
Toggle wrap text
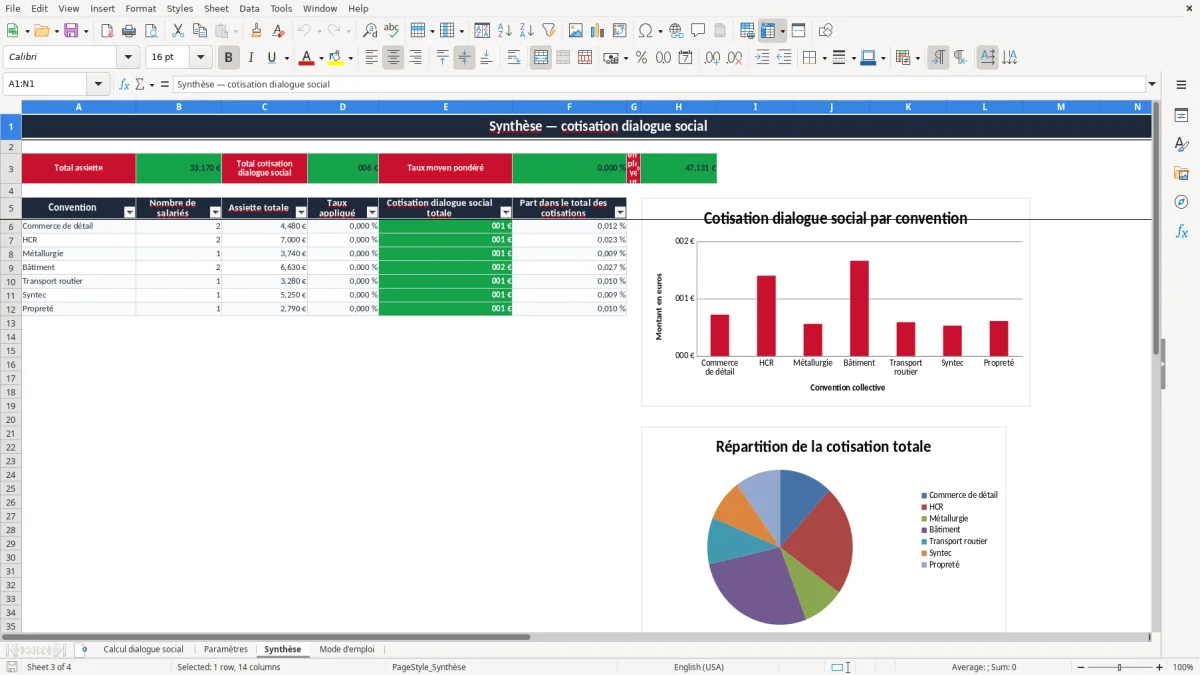tap(514, 58)
